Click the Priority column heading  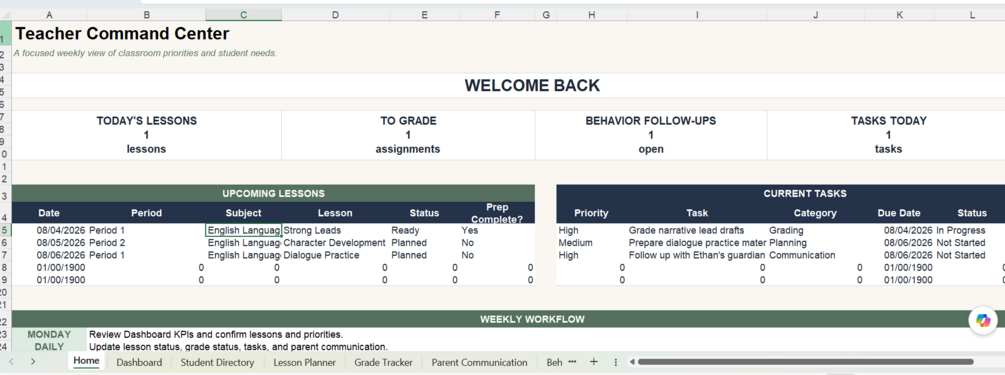(591, 213)
